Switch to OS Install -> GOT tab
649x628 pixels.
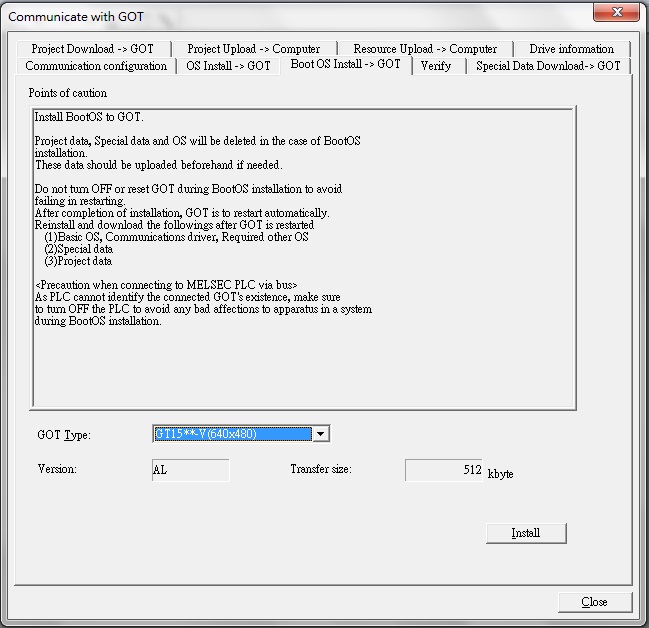228,66
